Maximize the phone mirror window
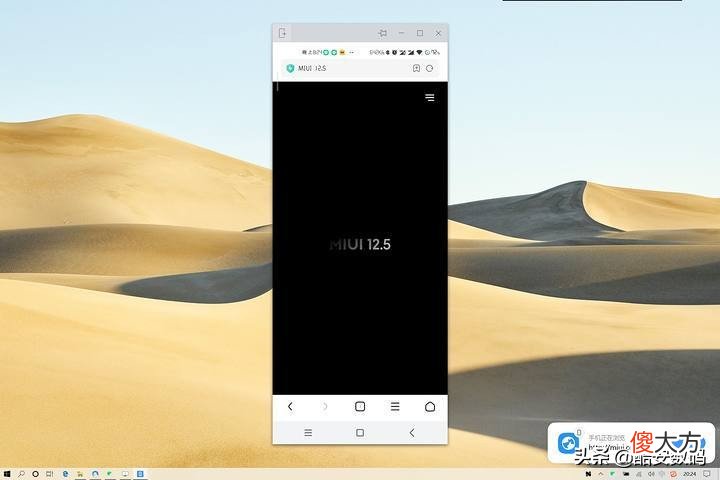720x480 pixels. coord(420,33)
